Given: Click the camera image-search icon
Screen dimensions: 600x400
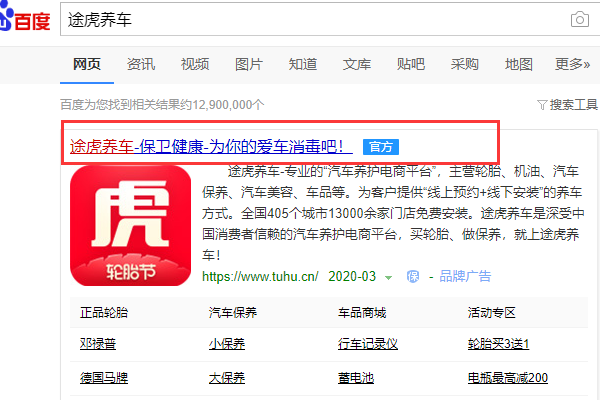Looking at the screenshot, I should pos(579,20).
